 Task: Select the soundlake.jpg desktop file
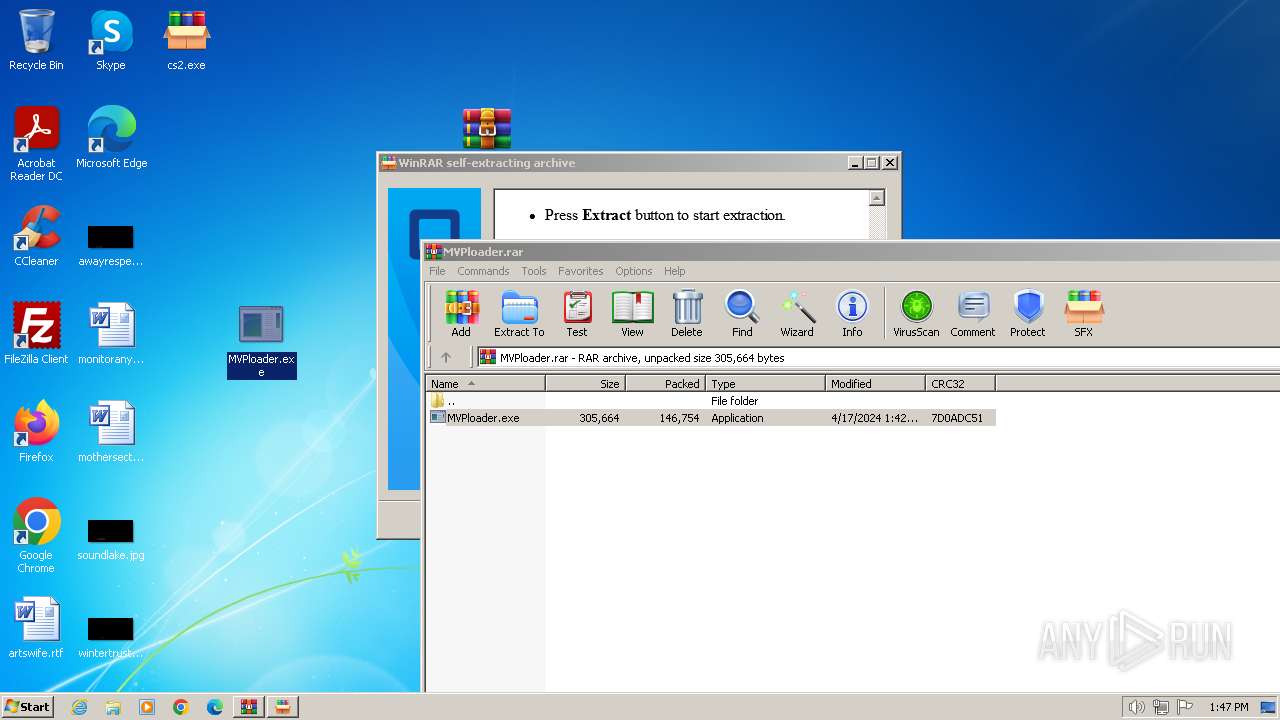pos(111,539)
